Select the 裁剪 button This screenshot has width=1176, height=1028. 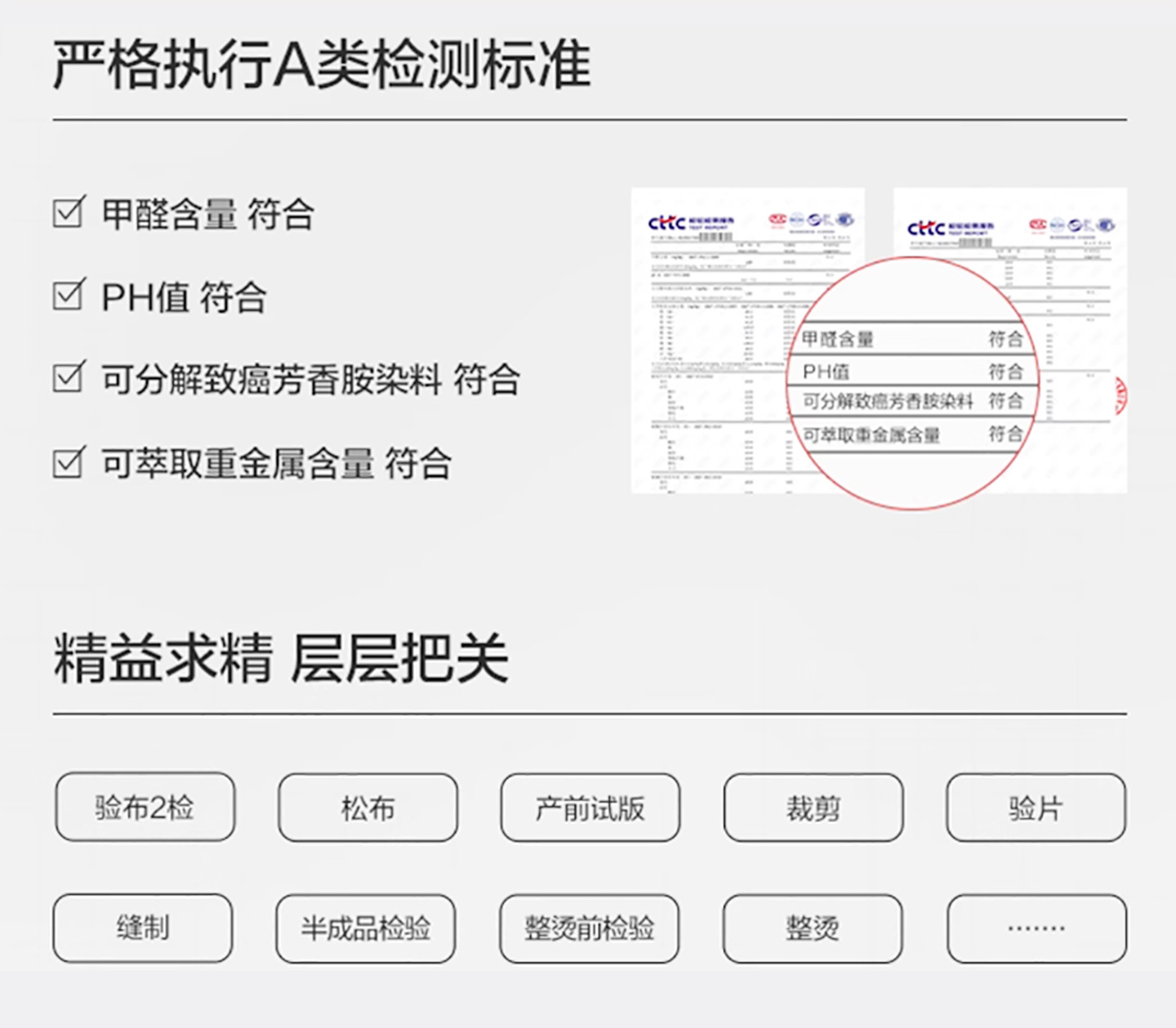pyautogui.click(x=813, y=808)
